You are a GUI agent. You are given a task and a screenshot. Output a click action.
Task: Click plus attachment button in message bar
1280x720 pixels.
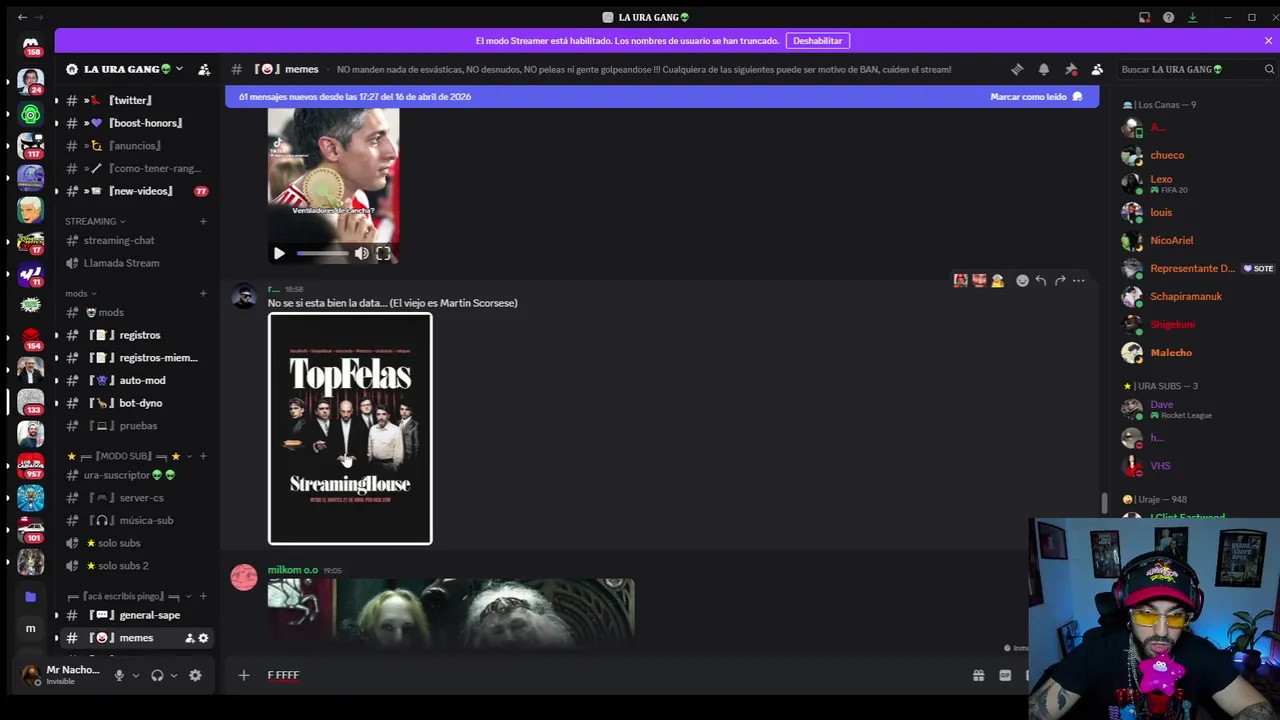243,675
